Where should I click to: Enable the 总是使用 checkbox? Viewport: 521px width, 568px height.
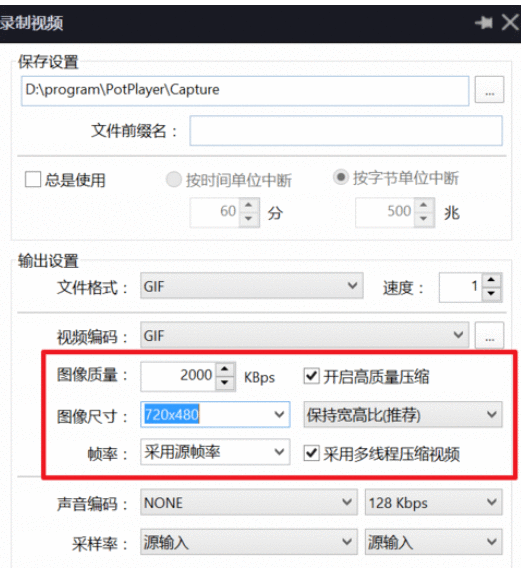click(33, 179)
